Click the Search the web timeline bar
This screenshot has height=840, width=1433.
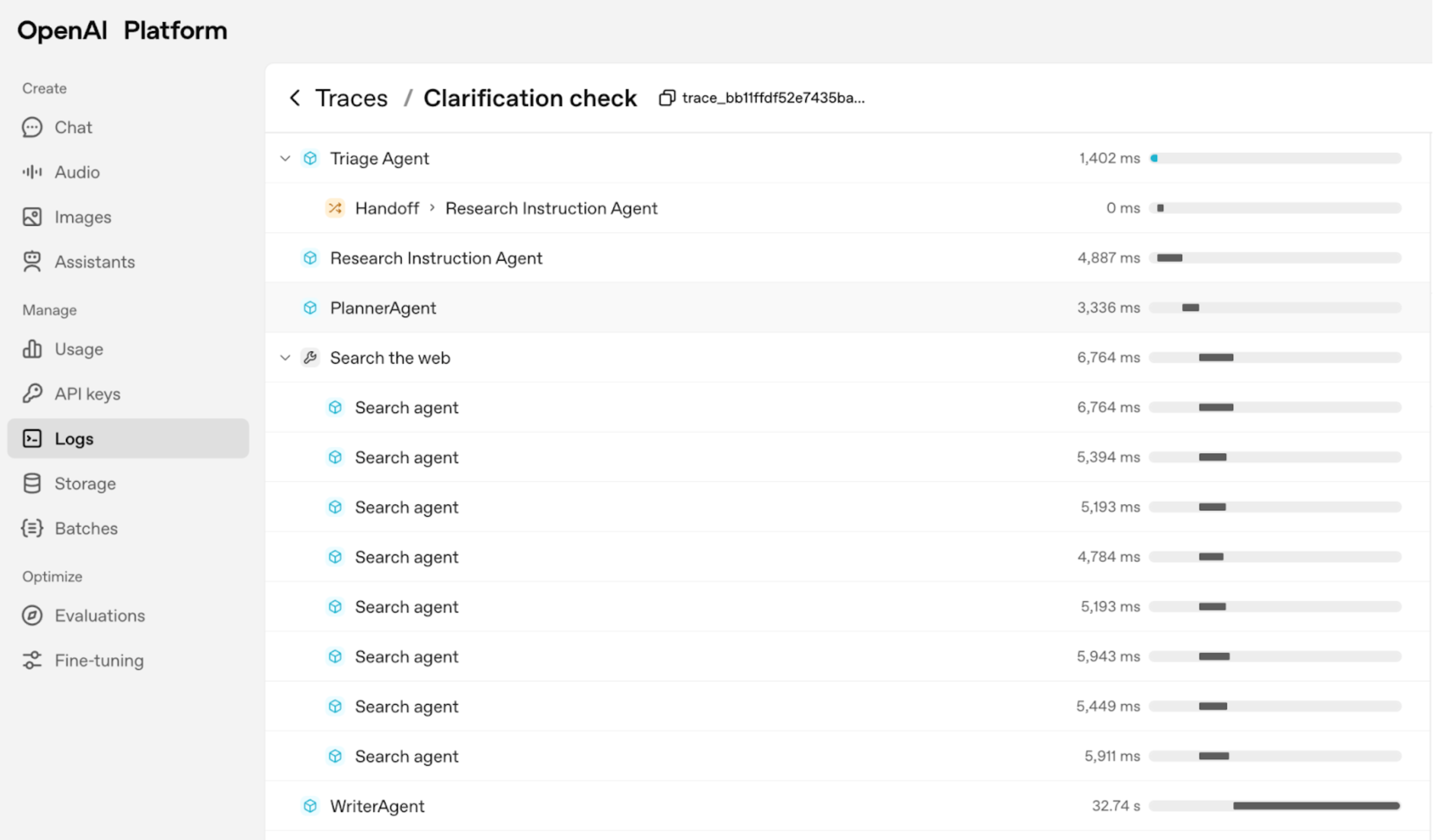tap(1216, 358)
